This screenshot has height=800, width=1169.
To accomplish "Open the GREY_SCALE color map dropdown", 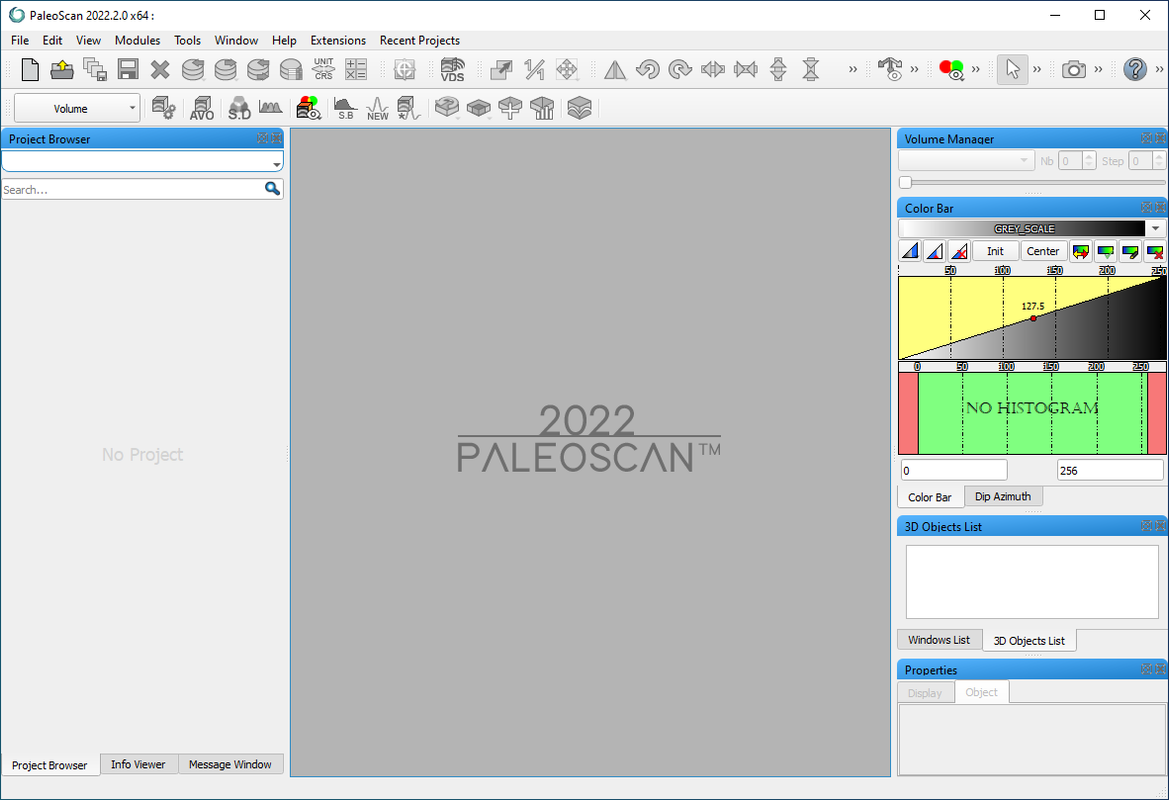I will tap(1156, 229).
